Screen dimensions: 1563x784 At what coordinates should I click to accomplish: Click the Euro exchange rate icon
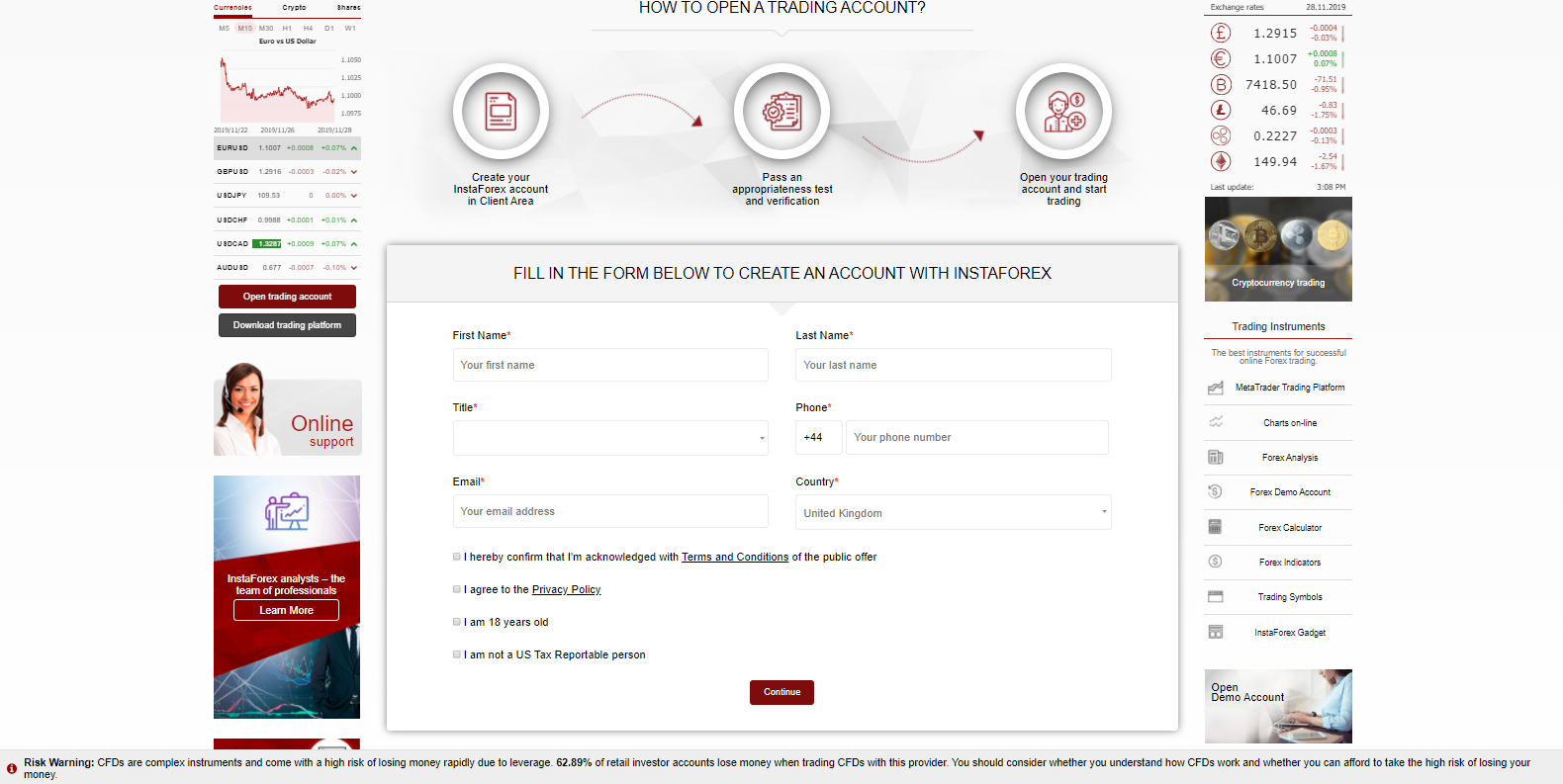[1221, 58]
